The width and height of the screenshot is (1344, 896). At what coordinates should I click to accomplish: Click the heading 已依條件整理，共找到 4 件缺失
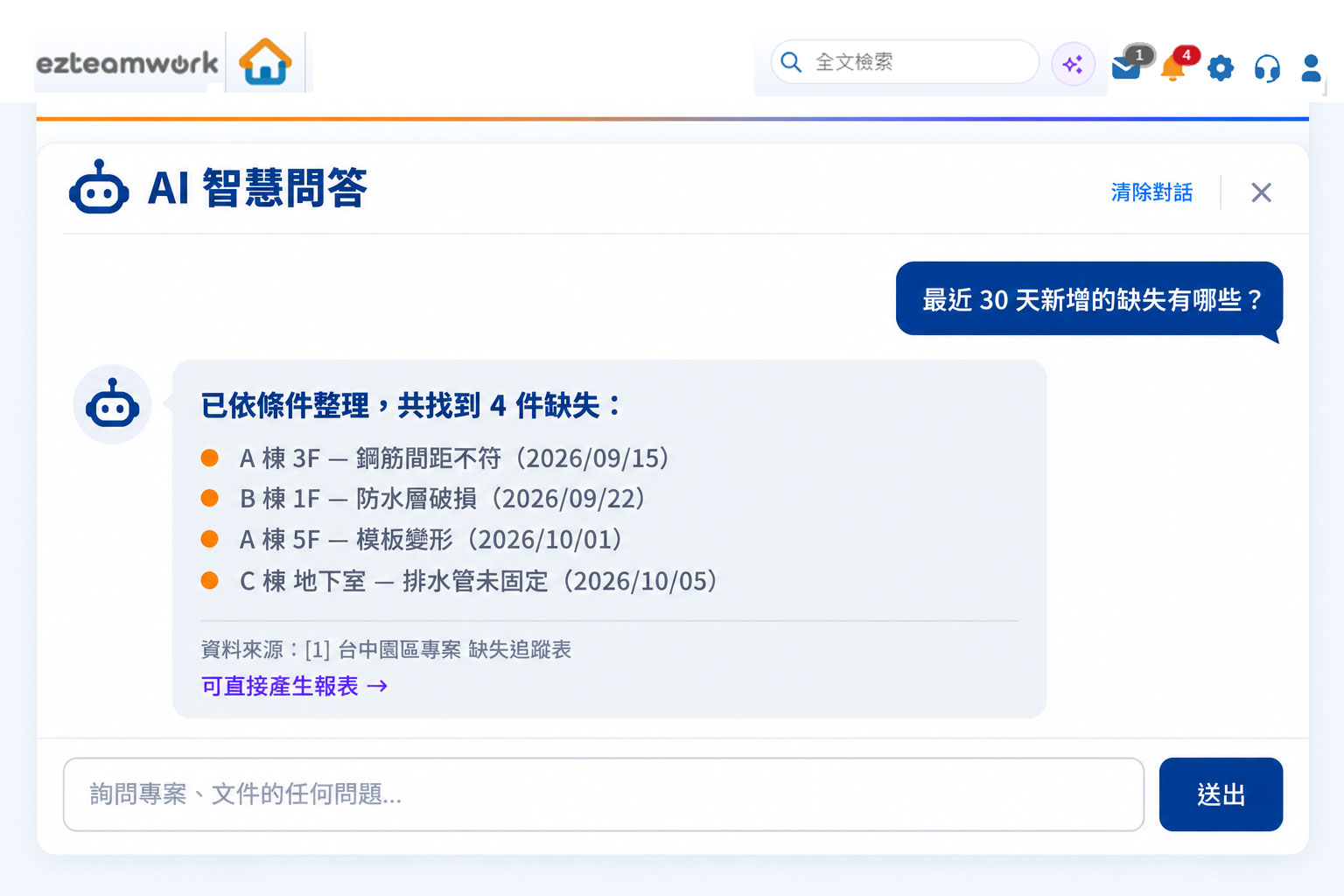point(412,405)
